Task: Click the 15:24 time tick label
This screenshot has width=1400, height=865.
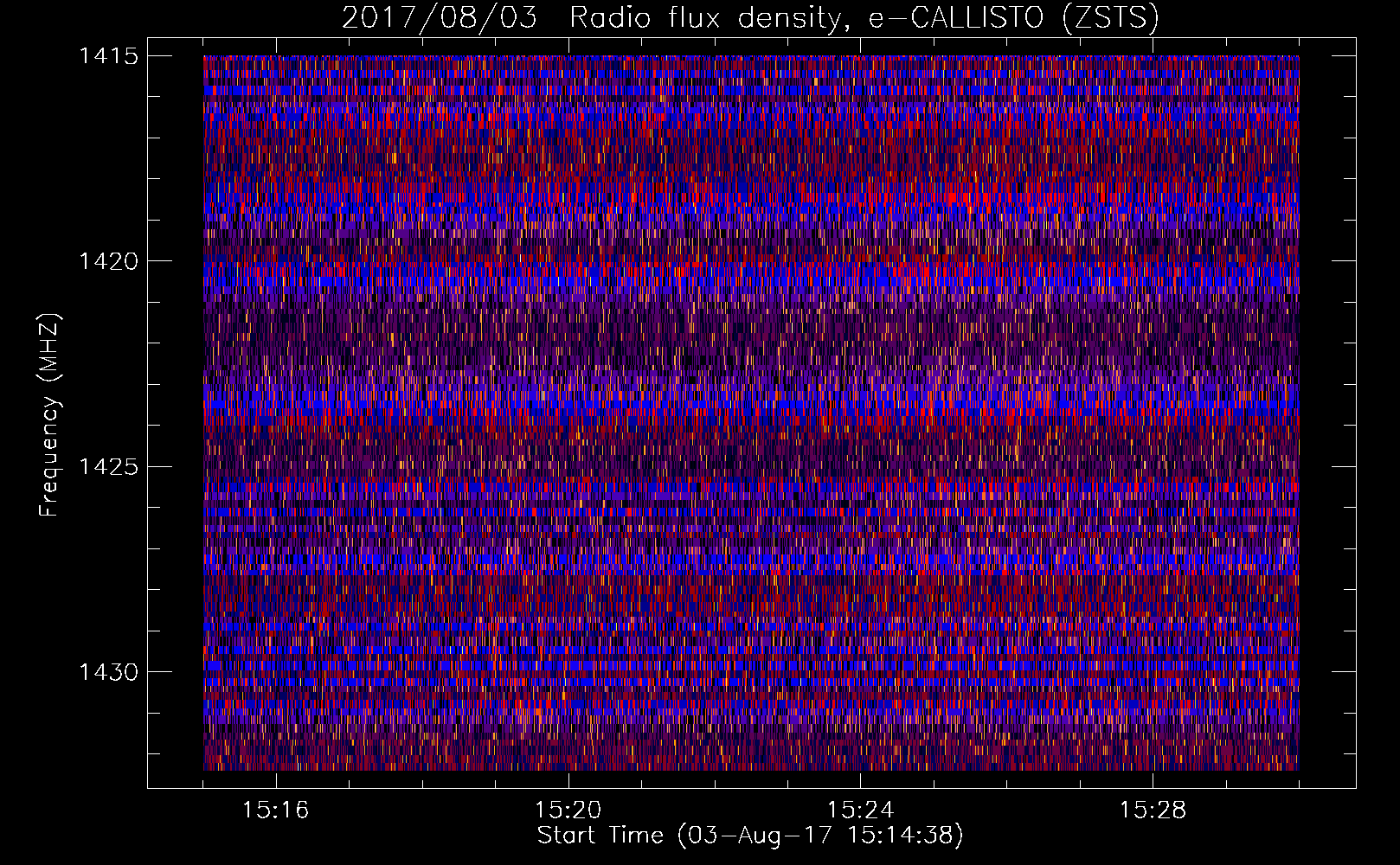Action: coord(861,811)
